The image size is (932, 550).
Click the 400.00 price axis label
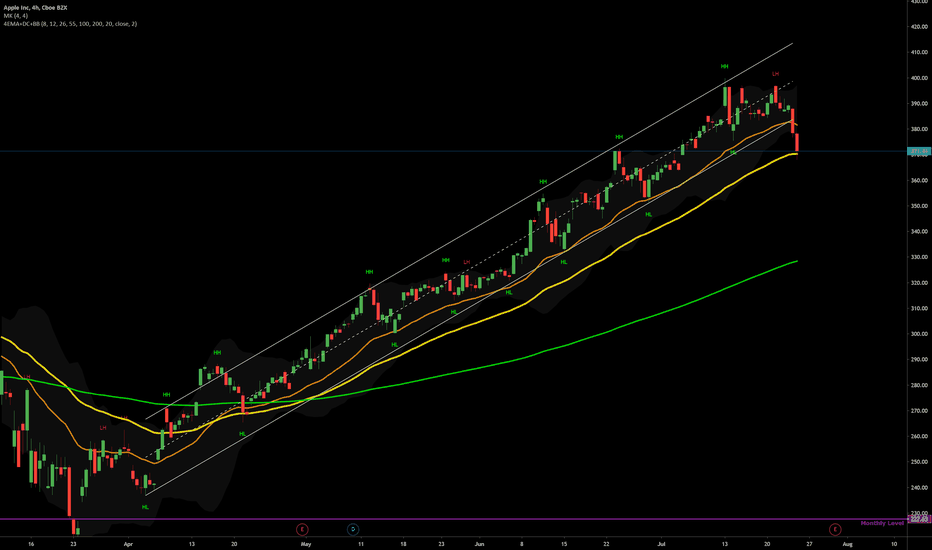tap(918, 78)
